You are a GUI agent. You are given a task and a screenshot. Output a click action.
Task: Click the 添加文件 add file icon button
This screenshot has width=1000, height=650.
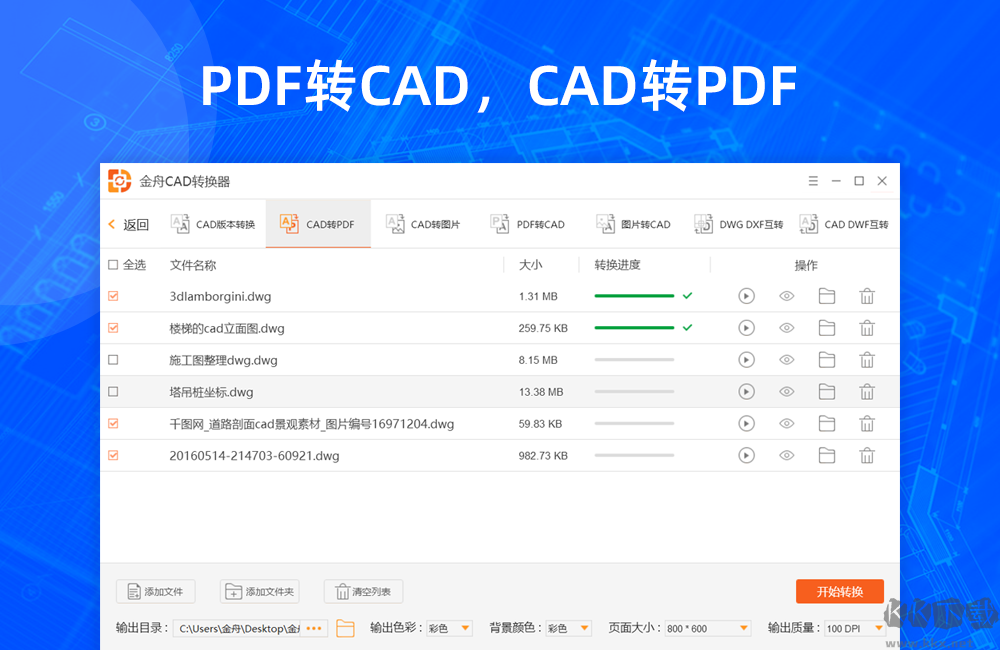pos(155,591)
